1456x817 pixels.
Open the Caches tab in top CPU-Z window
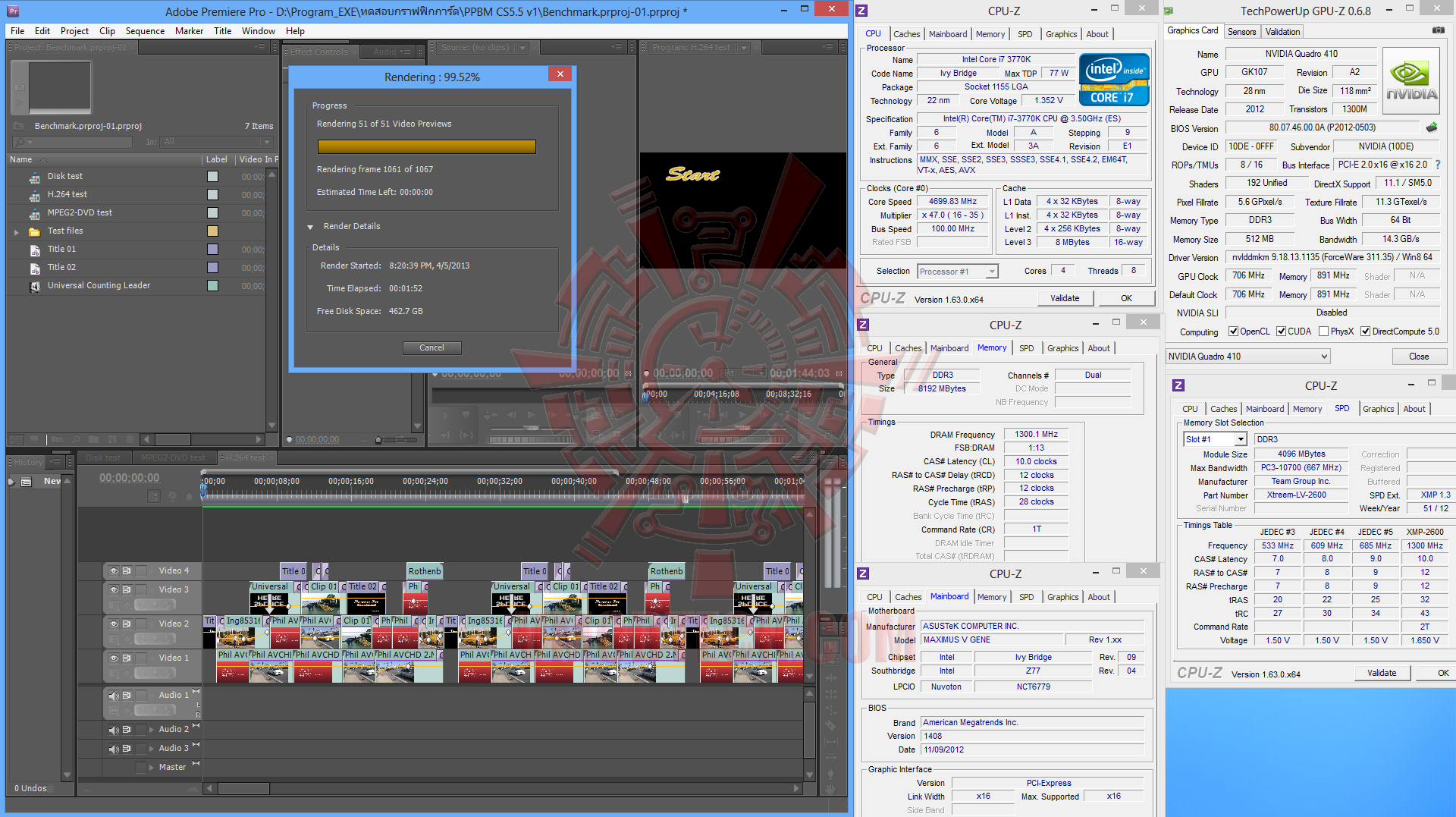[906, 34]
